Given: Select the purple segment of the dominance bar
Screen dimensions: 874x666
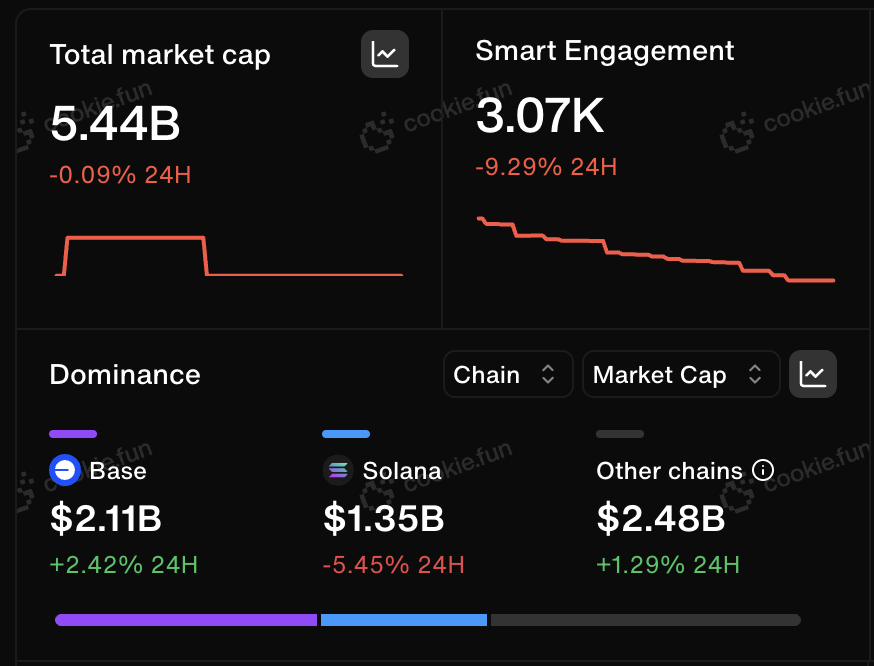Looking at the screenshot, I should pos(186,620).
